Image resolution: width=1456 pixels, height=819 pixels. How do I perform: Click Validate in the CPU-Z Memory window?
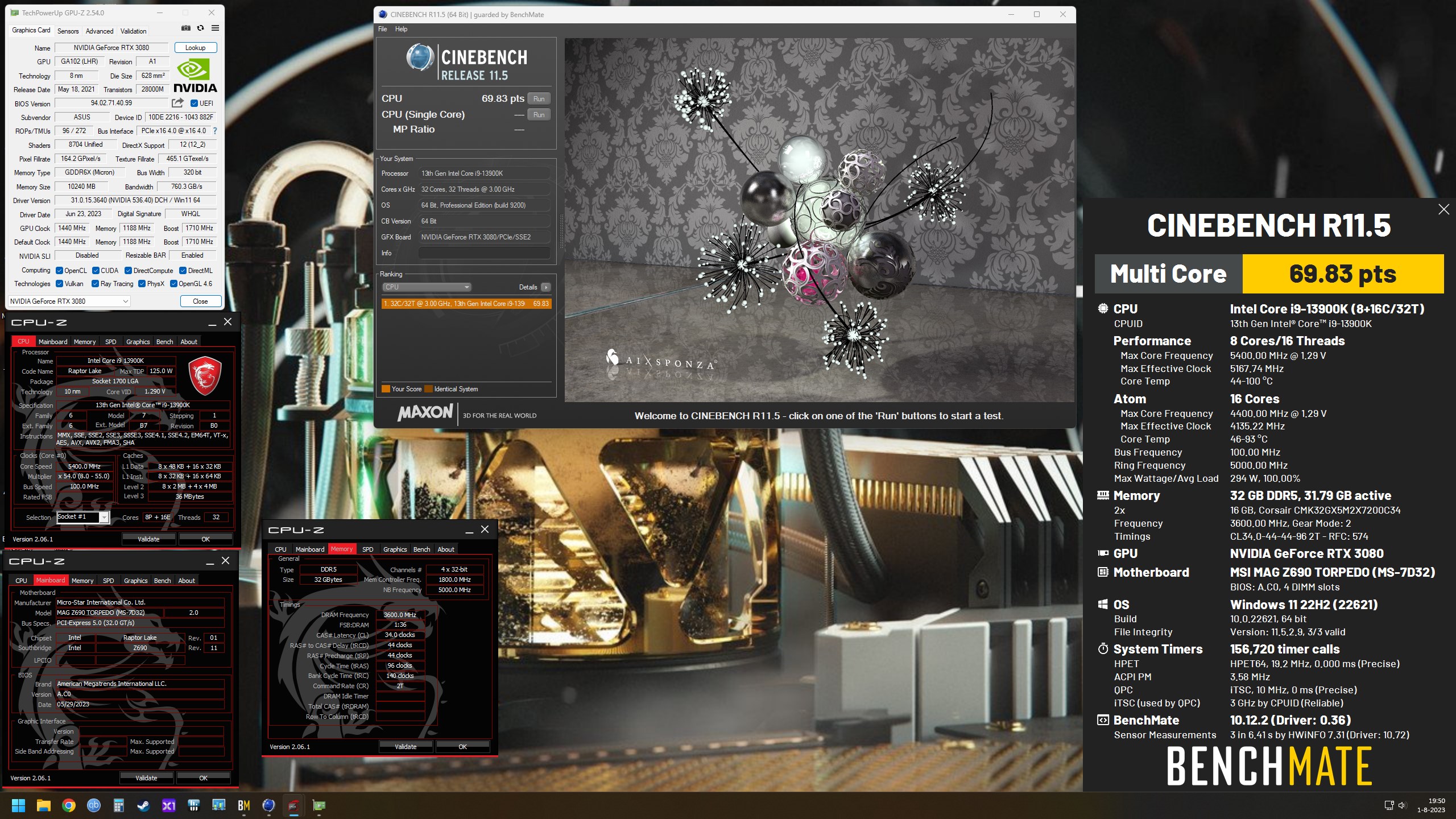click(x=406, y=746)
